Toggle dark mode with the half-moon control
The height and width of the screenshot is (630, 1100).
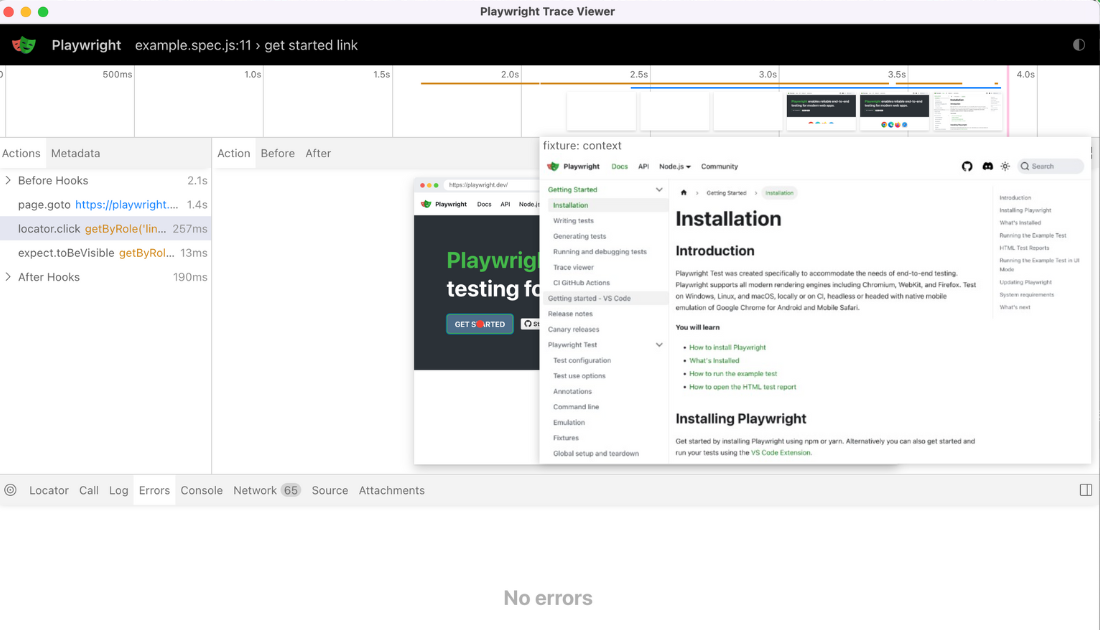pos(1078,45)
